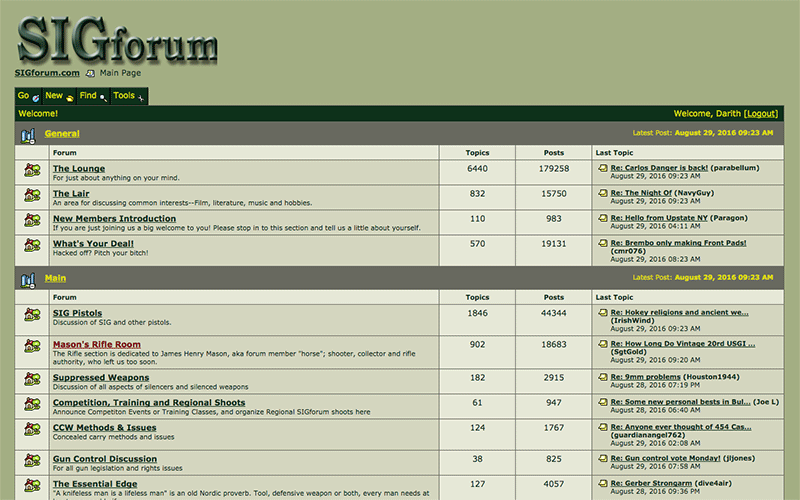Click forum icon for CCW Methods & Issues
The image size is (800, 500).
pos(32,430)
